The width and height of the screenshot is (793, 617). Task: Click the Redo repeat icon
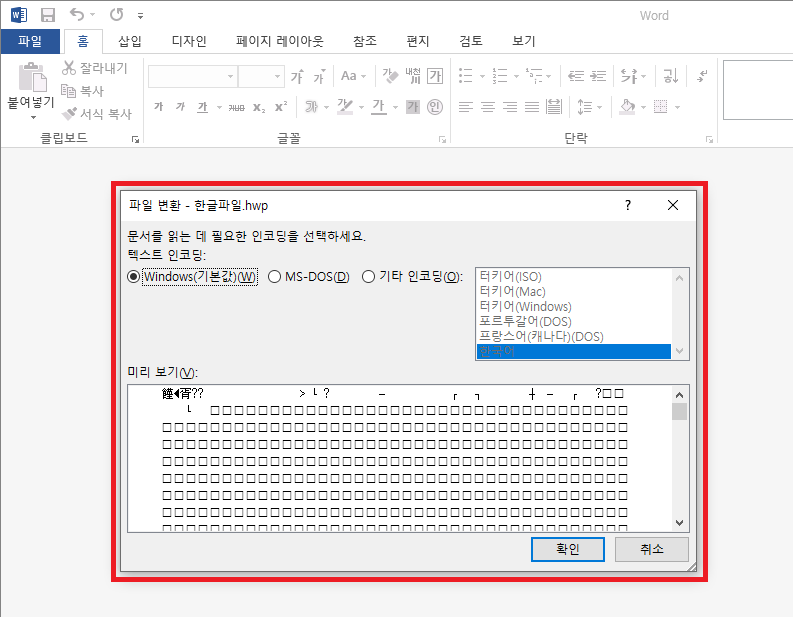pos(117,15)
